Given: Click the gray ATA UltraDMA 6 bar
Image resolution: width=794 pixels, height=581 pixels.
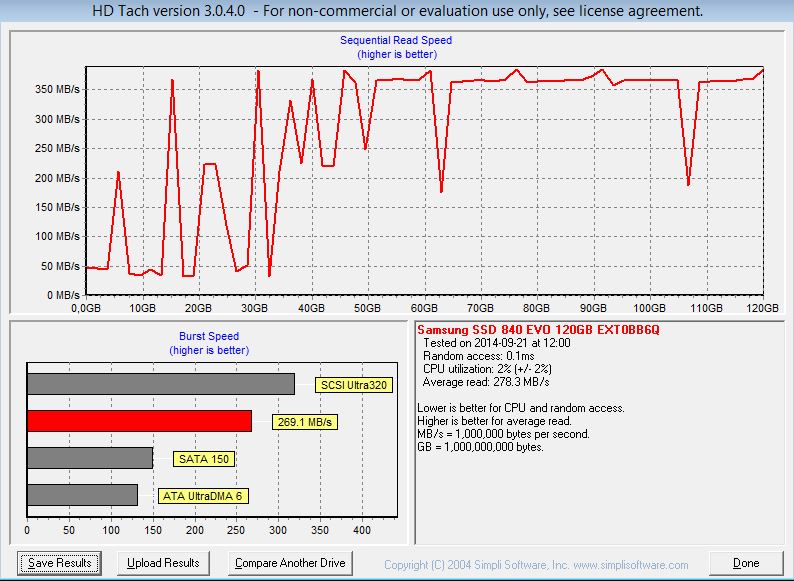Looking at the screenshot, I should pos(82,495).
